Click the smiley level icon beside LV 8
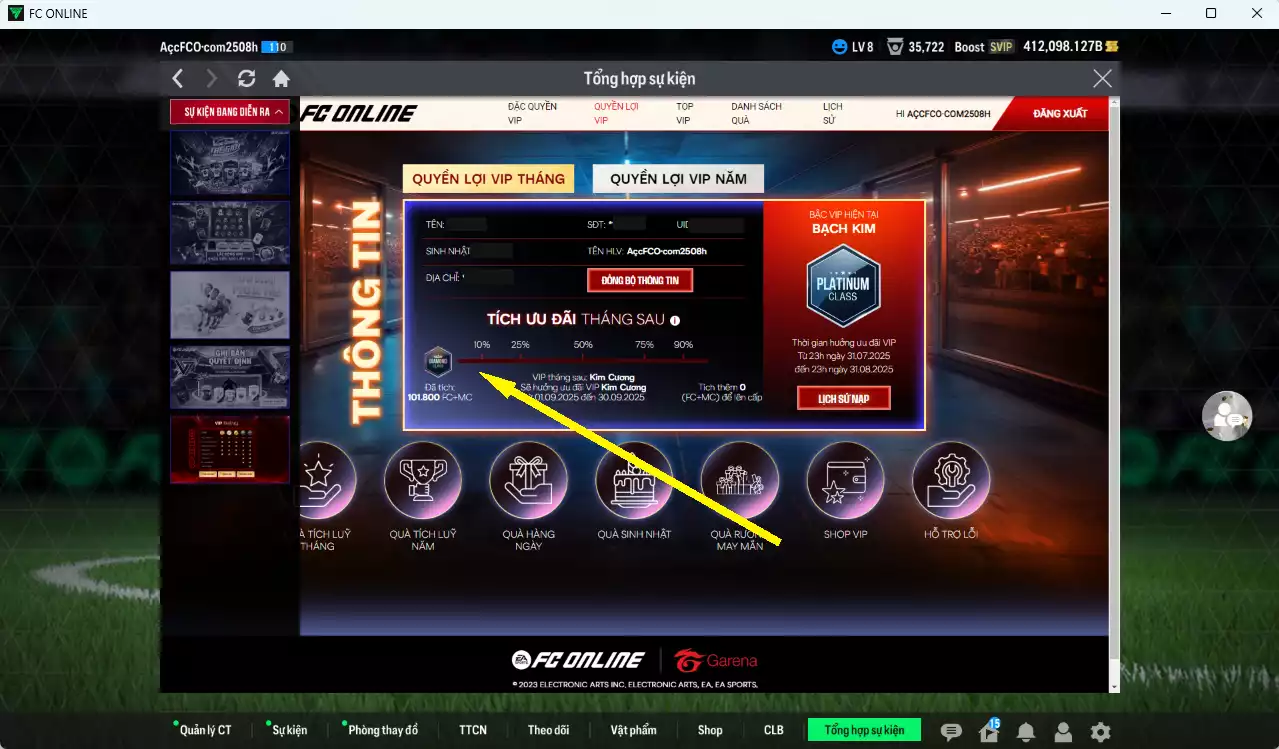1279x749 pixels. (839, 47)
